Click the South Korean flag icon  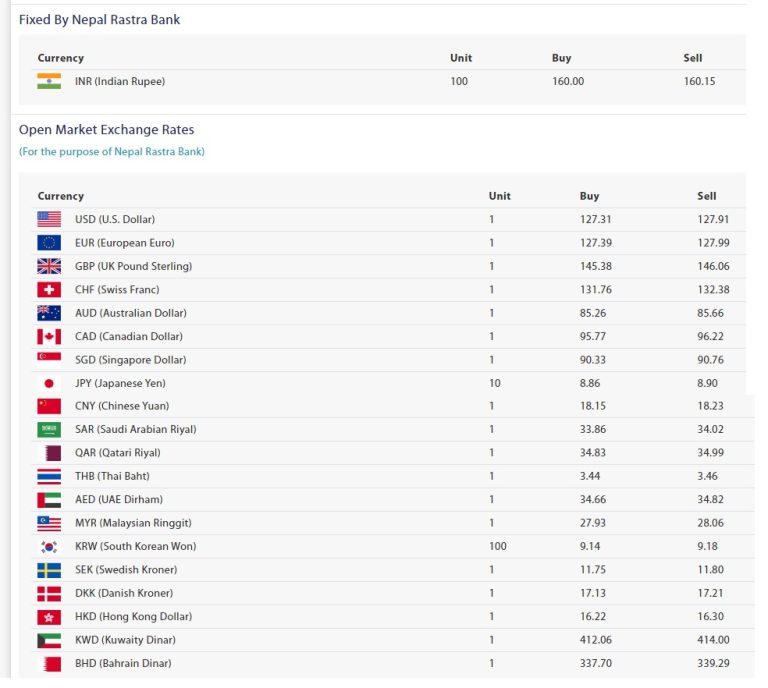49,547
